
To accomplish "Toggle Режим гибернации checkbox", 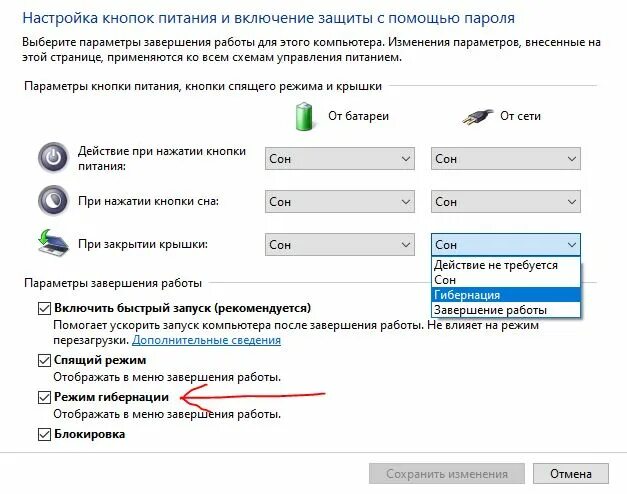I will pyautogui.click(x=43, y=398).
